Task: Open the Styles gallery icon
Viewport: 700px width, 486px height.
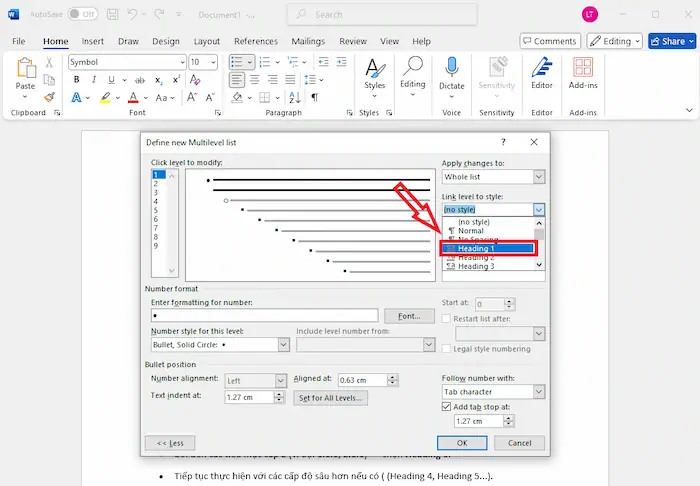Action: [x=374, y=72]
